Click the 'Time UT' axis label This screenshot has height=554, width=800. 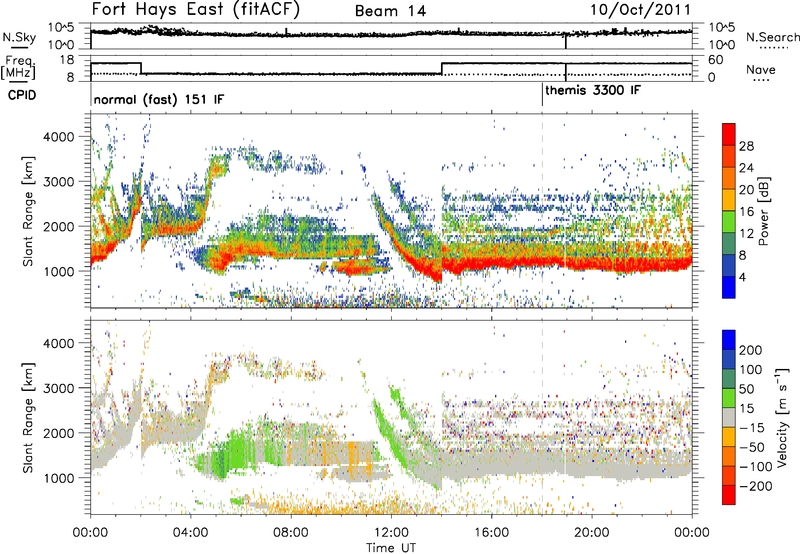click(391, 547)
